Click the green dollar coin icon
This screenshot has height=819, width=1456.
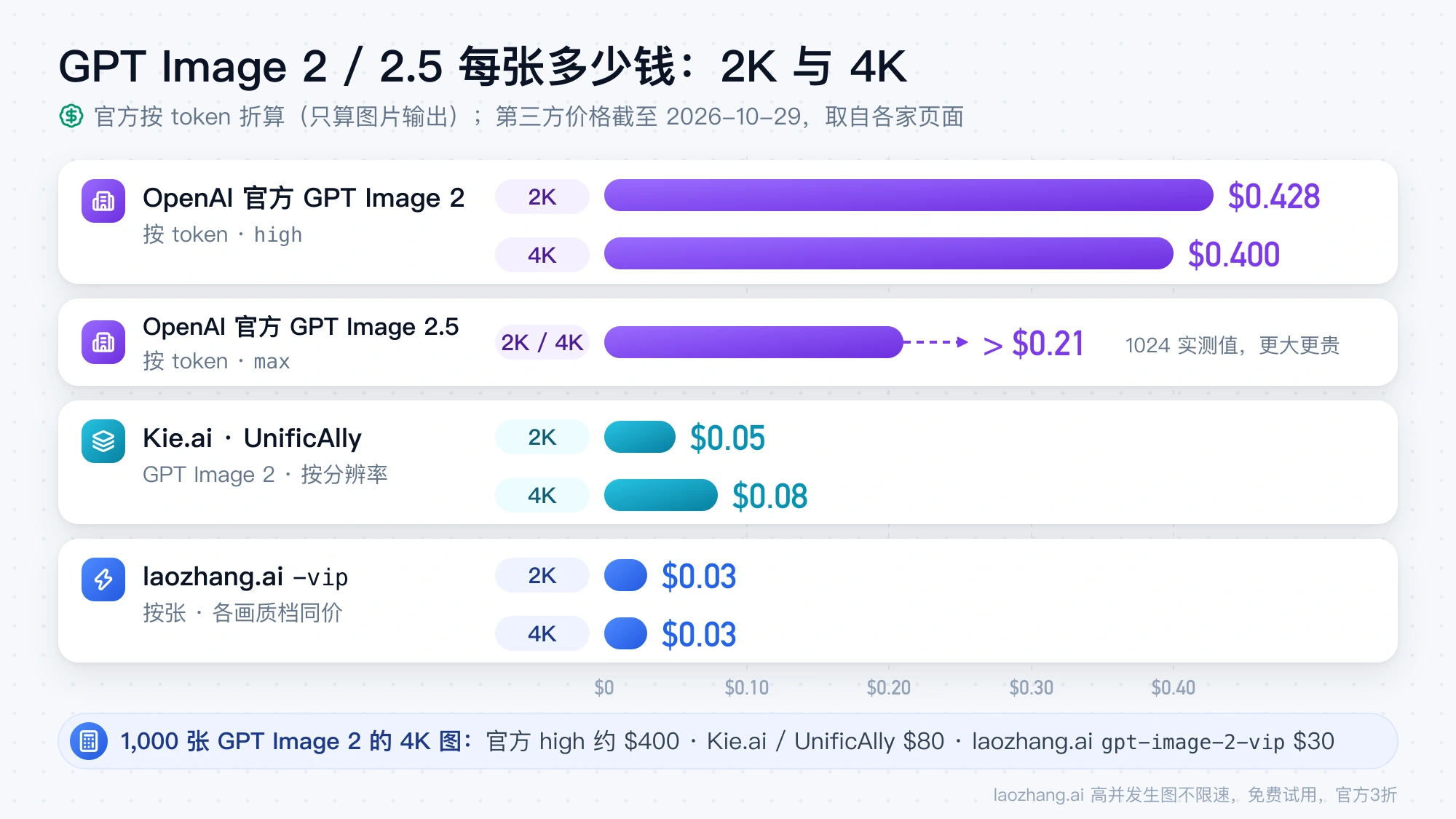[x=71, y=116]
